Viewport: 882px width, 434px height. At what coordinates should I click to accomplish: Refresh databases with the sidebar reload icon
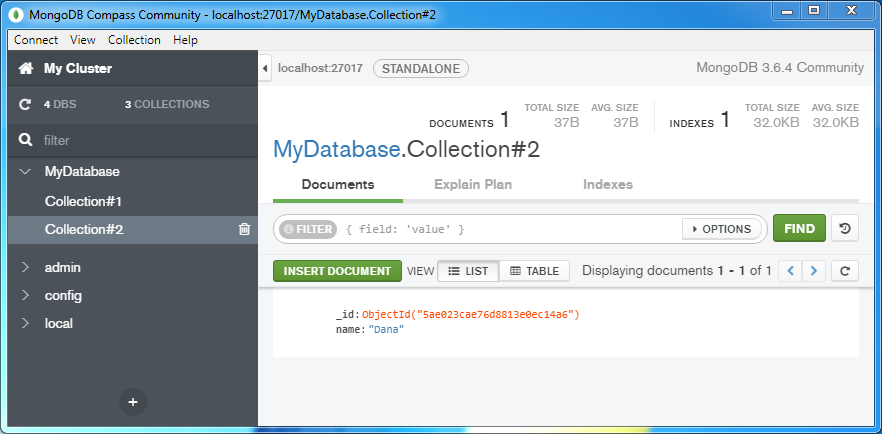coord(24,105)
